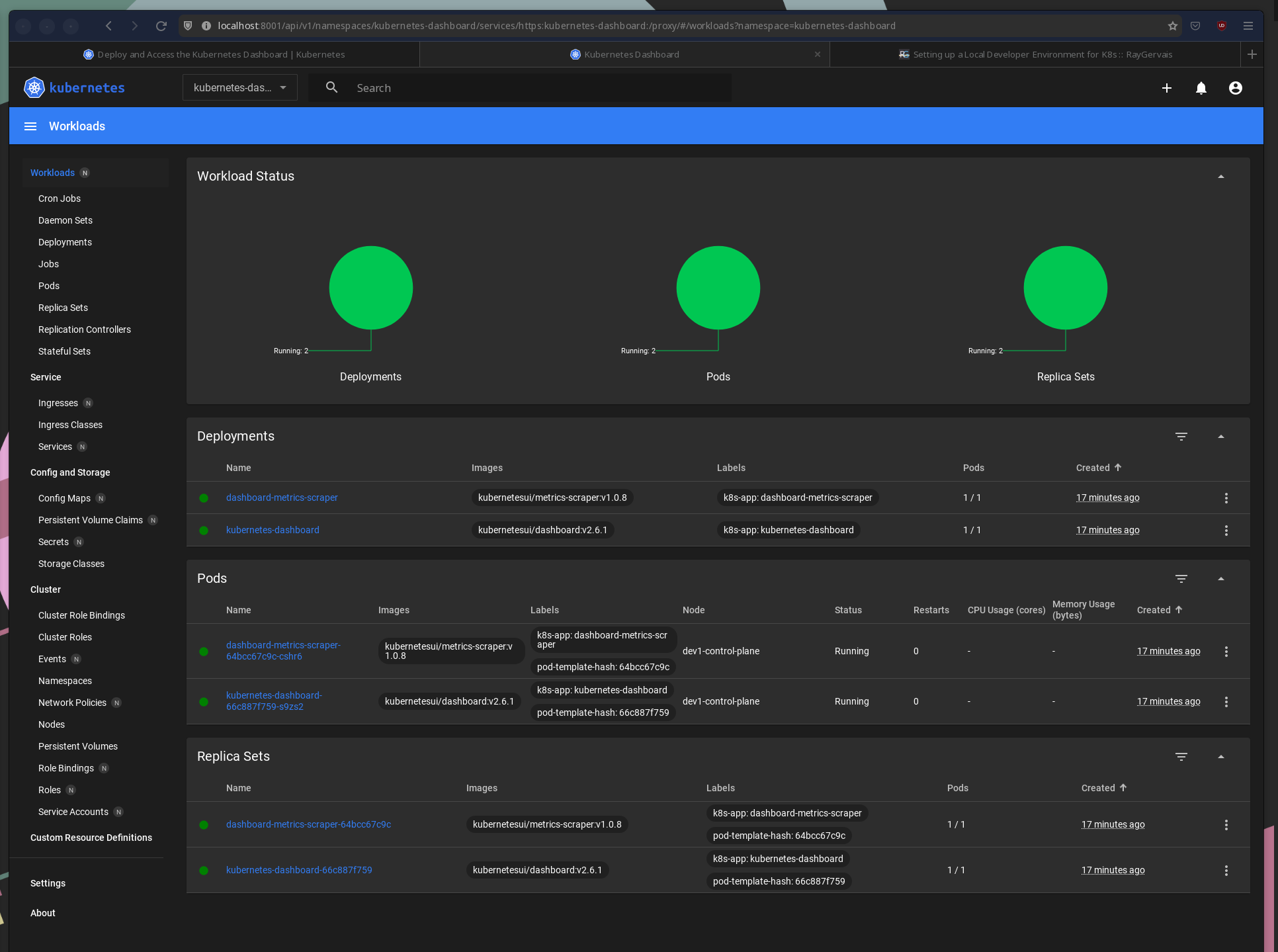Open the browser application menu icon
This screenshot has height=952, width=1278.
coord(1248,26)
